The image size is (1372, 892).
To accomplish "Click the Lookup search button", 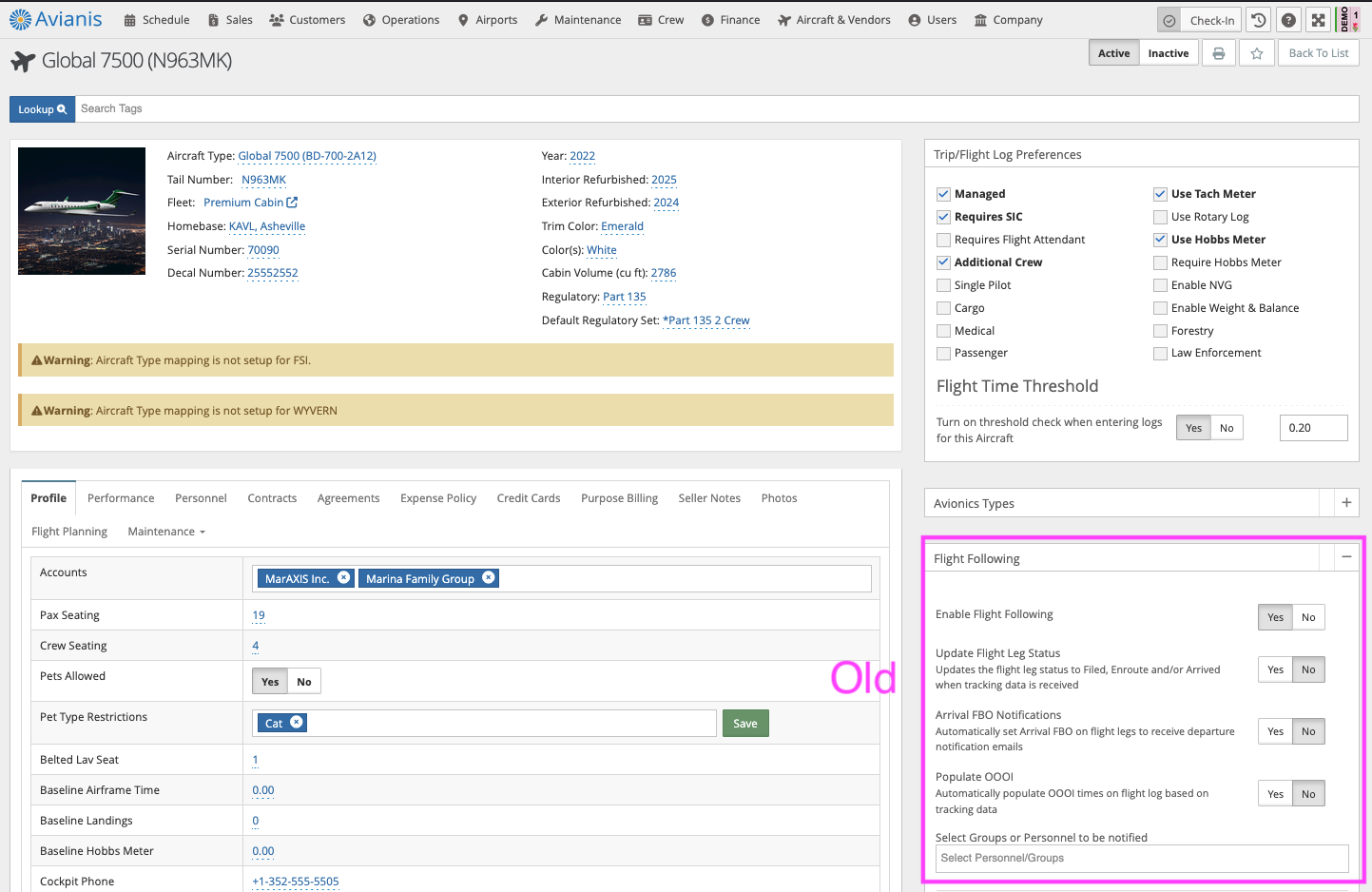I will (x=42, y=109).
